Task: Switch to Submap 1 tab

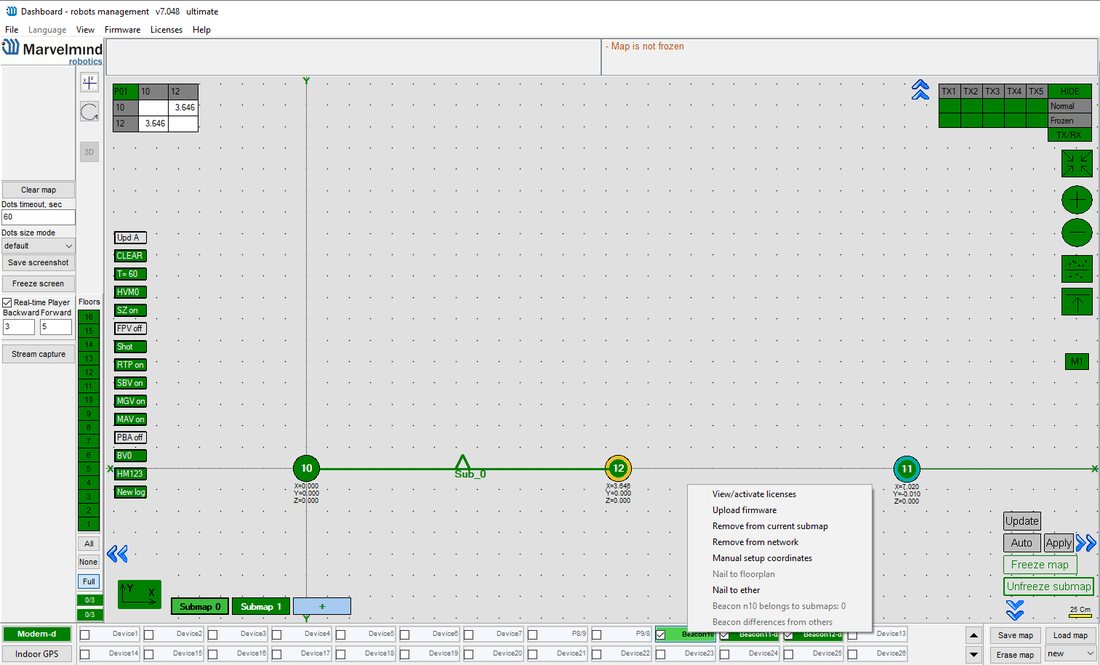Action: point(260,606)
